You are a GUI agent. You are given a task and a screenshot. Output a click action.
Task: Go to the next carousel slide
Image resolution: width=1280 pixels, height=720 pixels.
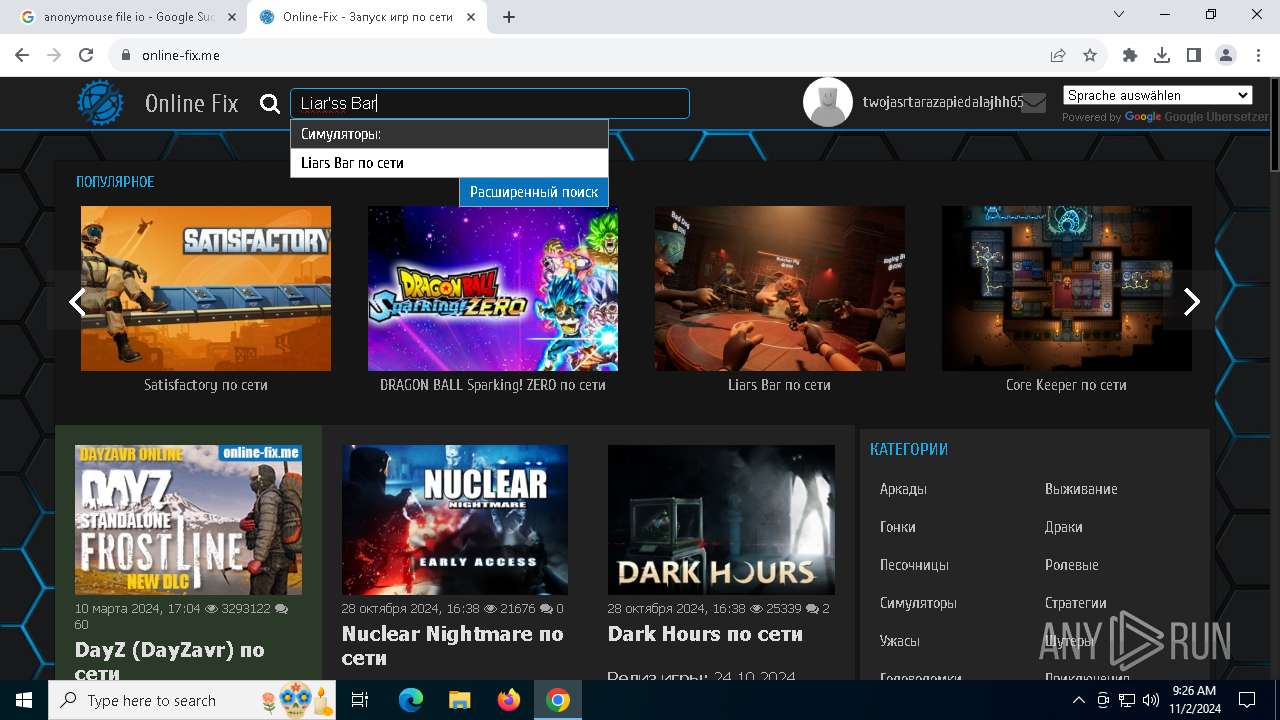click(x=1191, y=301)
